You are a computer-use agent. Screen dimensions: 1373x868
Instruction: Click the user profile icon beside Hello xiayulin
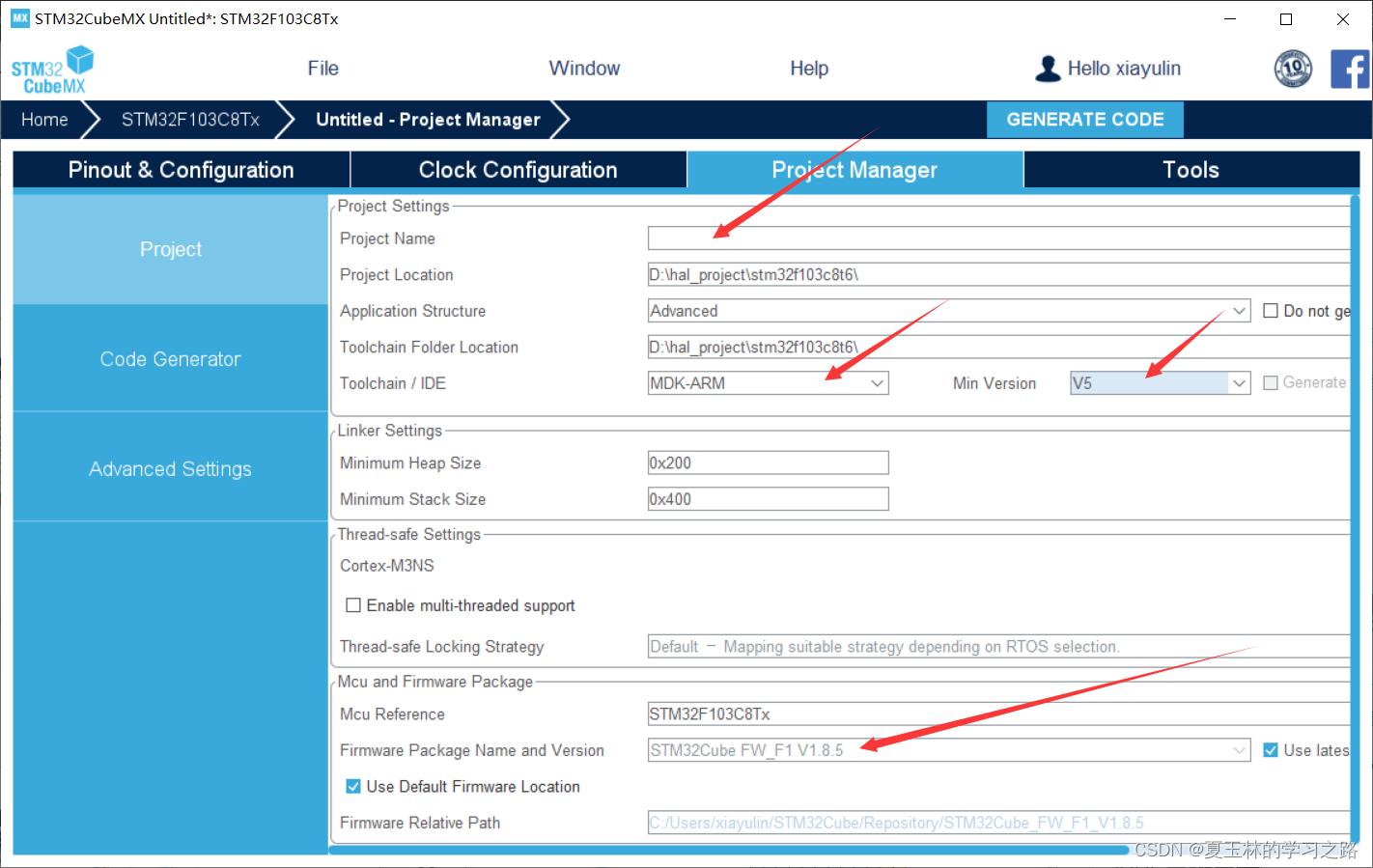(x=1048, y=69)
